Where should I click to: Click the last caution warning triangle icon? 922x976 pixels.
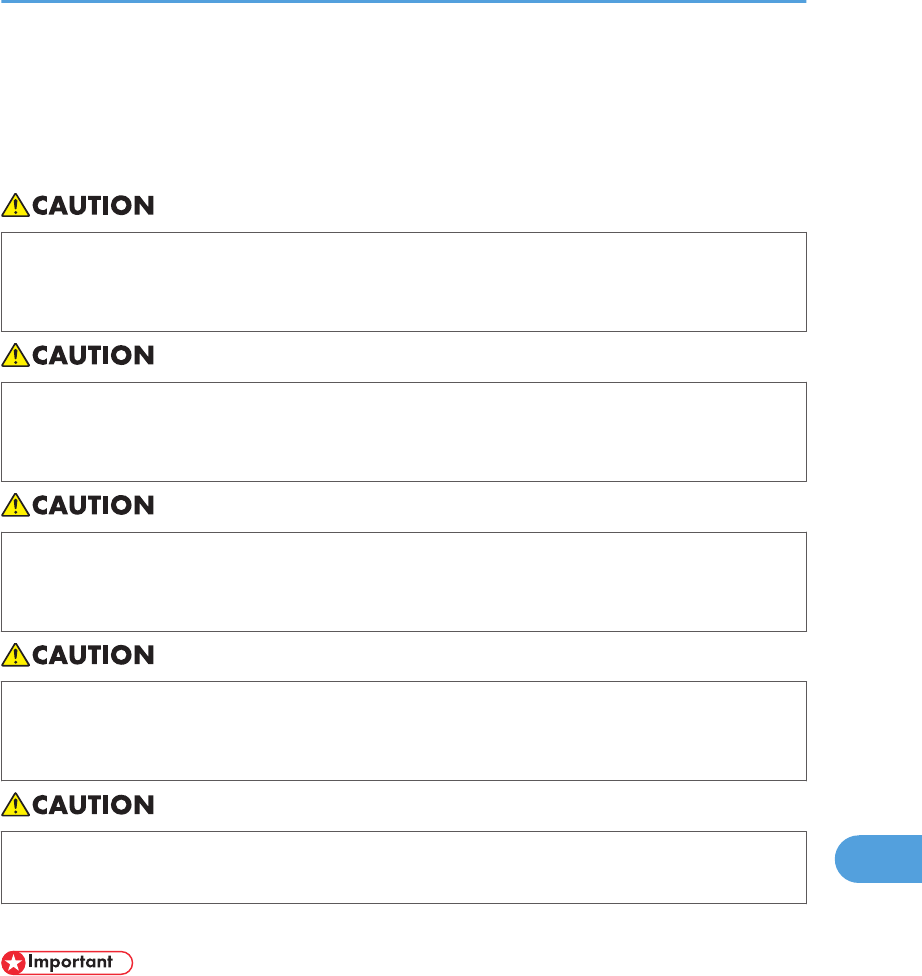coord(15,805)
